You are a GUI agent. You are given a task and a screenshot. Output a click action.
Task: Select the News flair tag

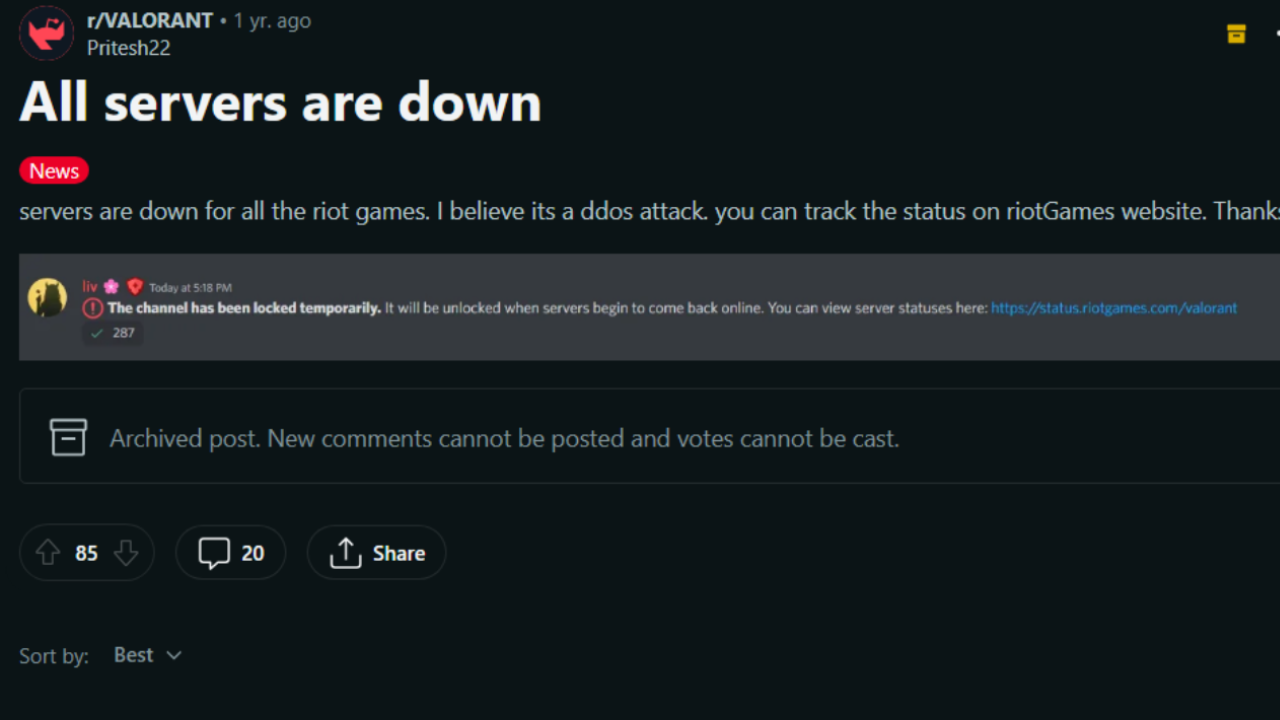tap(53, 170)
